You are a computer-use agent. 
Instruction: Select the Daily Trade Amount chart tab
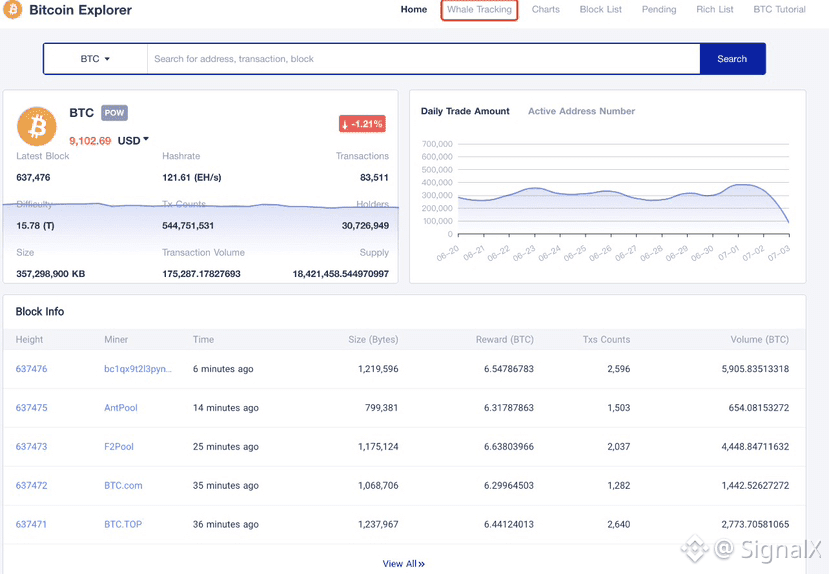click(465, 111)
